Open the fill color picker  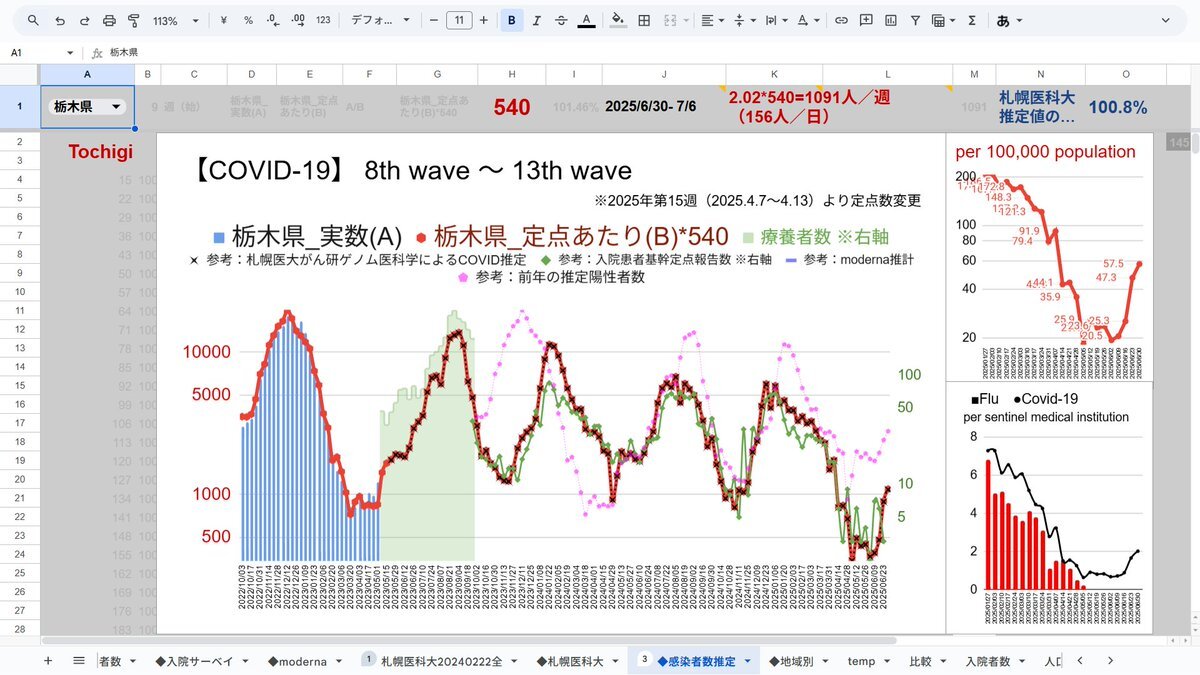618,20
